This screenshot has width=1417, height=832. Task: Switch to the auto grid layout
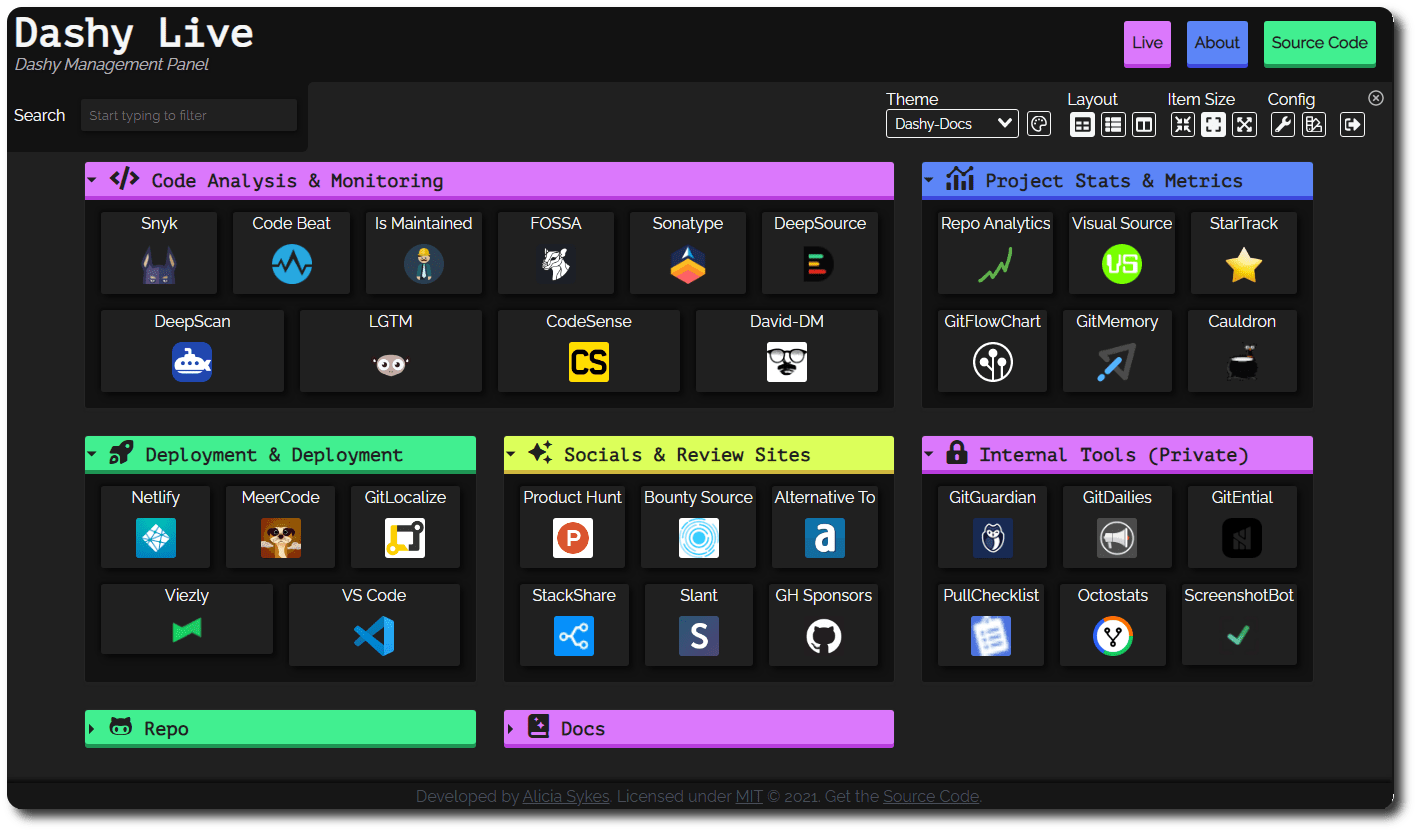click(1082, 124)
